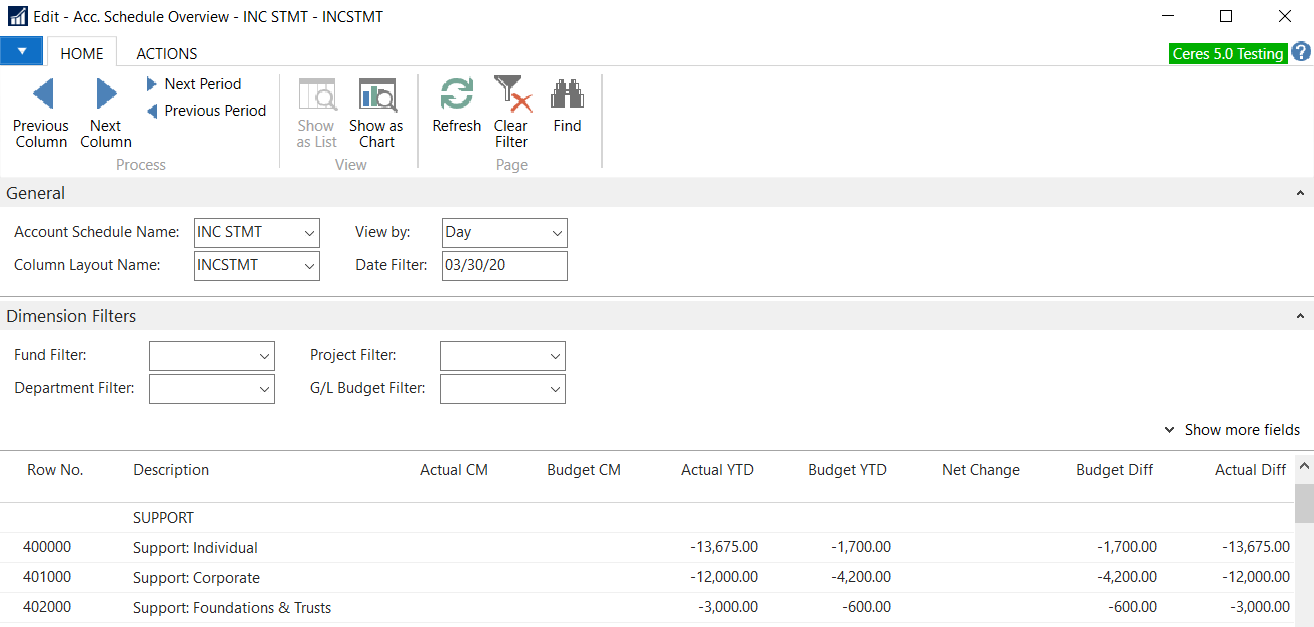This screenshot has width=1314, height=627.
Task: Select Next Period
Action: click(200, 83)
